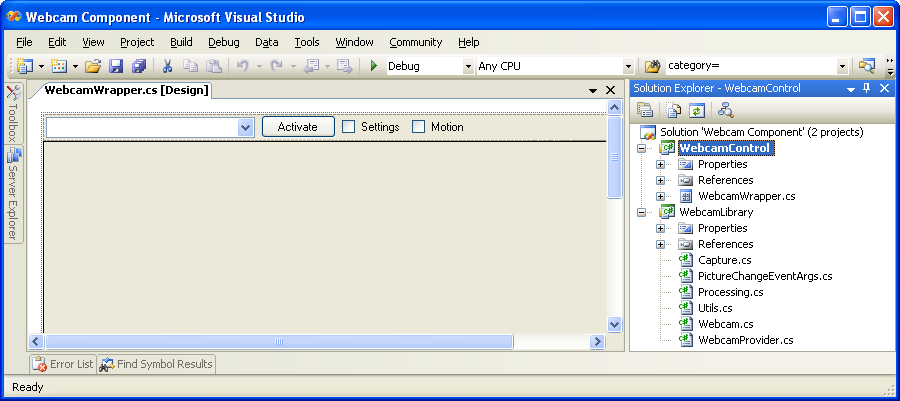Tick the Motion checkbox
900x401 pixels.
click(x=419, y=127)
